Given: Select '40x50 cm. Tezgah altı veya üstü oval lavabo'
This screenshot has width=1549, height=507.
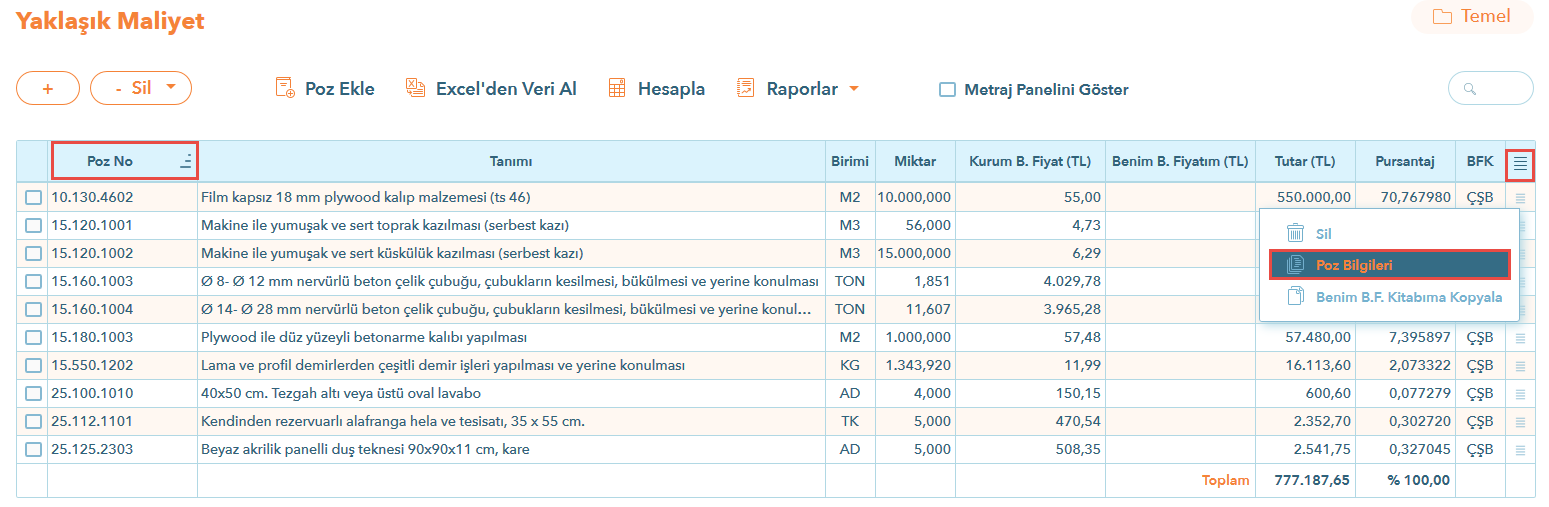Looking at the screenshot, I should tap(511, 394).
